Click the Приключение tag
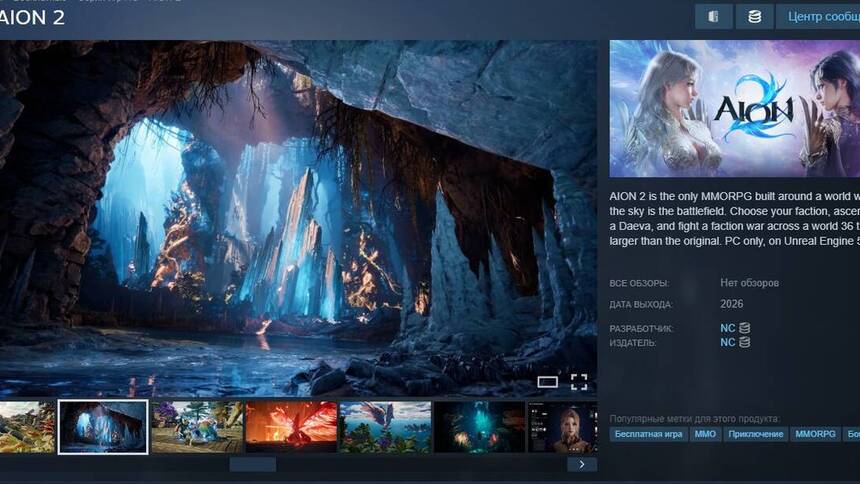 point(755,434)
